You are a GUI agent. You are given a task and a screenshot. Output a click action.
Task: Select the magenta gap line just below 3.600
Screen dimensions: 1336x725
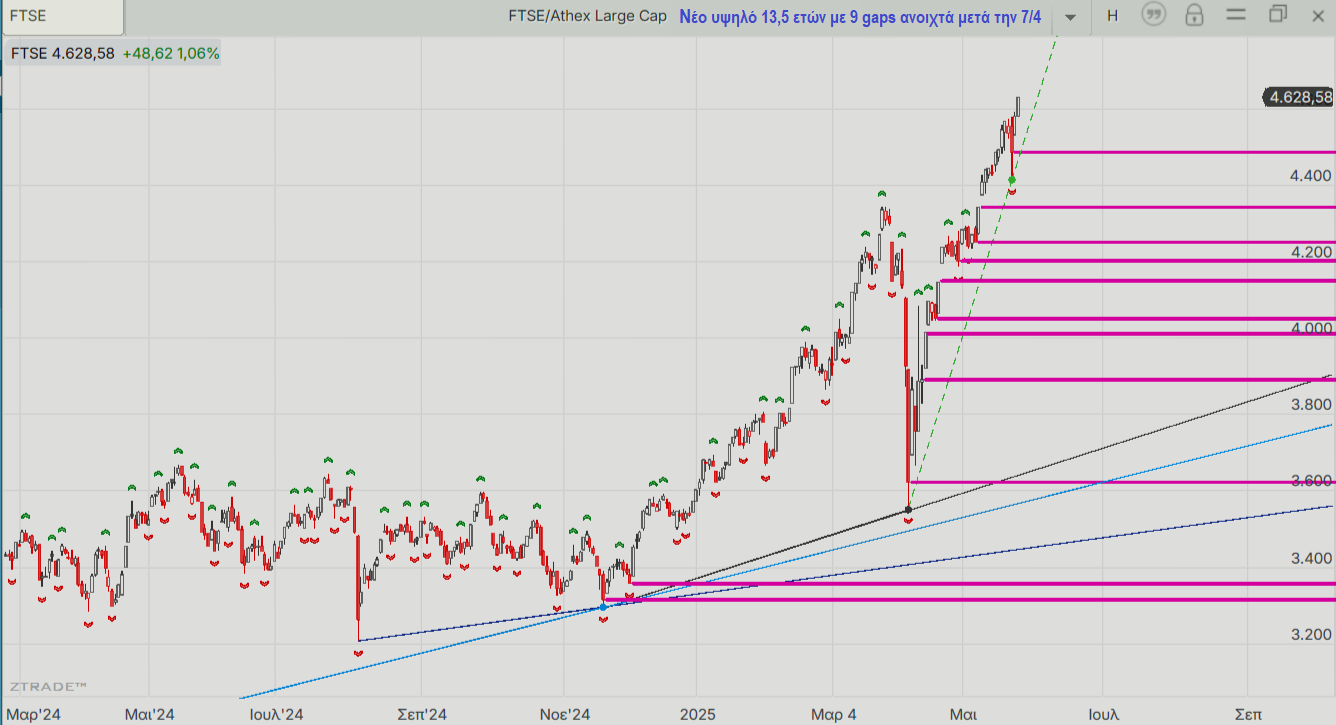tap(1122, 482)
